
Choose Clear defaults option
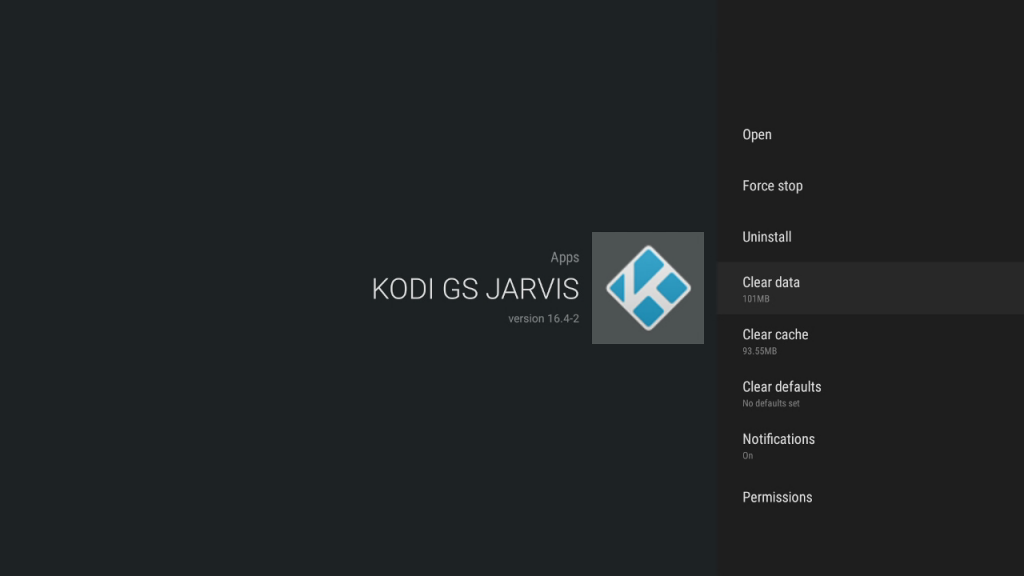pos(870,393)
